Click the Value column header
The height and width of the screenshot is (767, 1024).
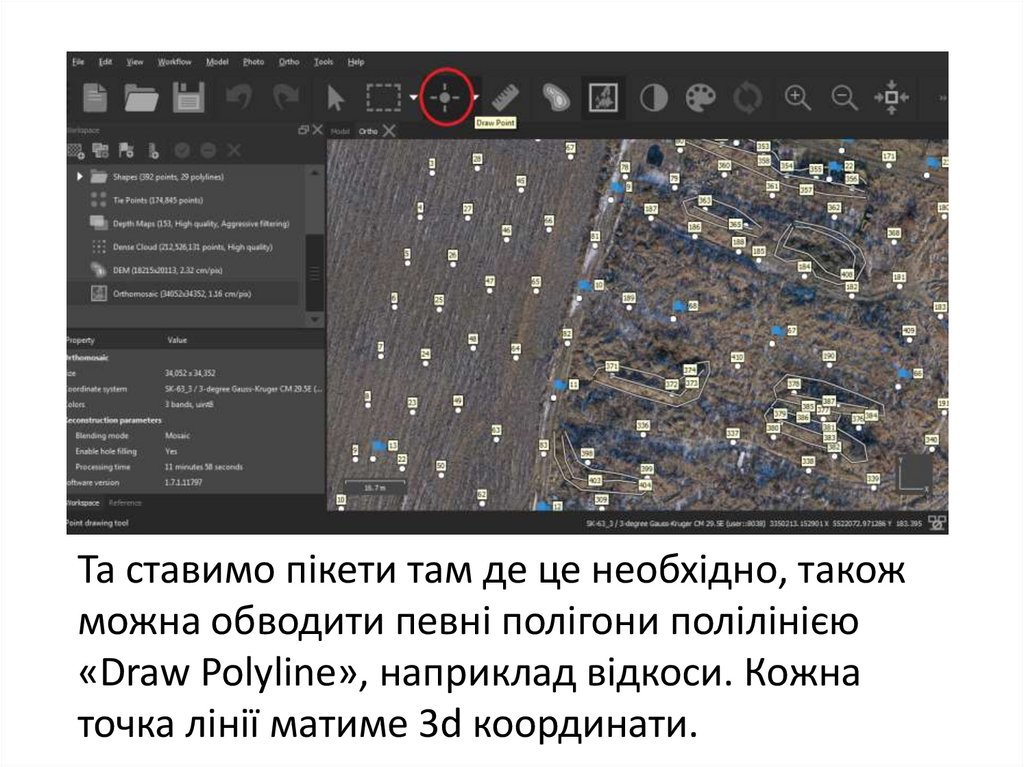click(177, 340)
